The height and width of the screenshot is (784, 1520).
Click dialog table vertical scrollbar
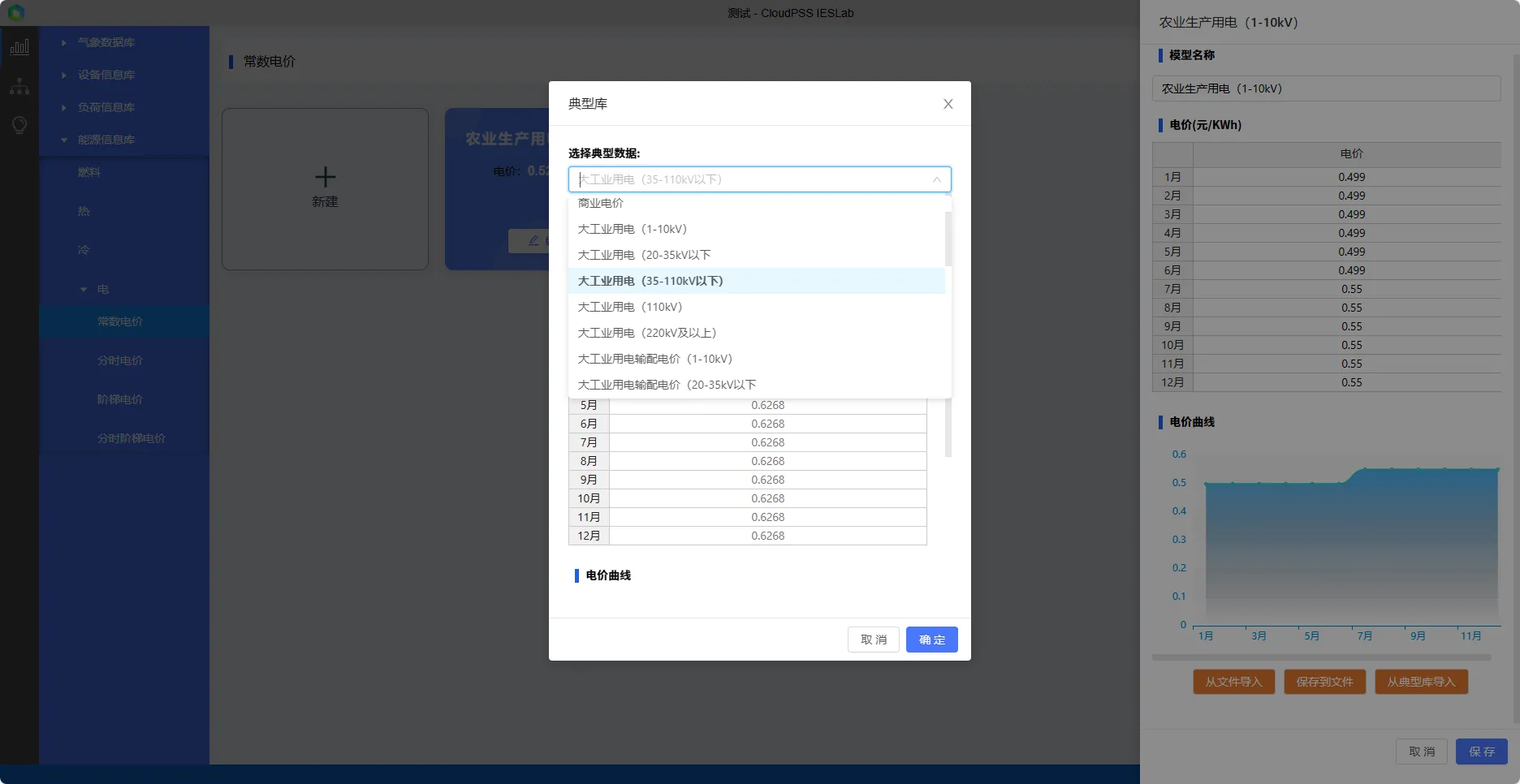click(948, 428)
